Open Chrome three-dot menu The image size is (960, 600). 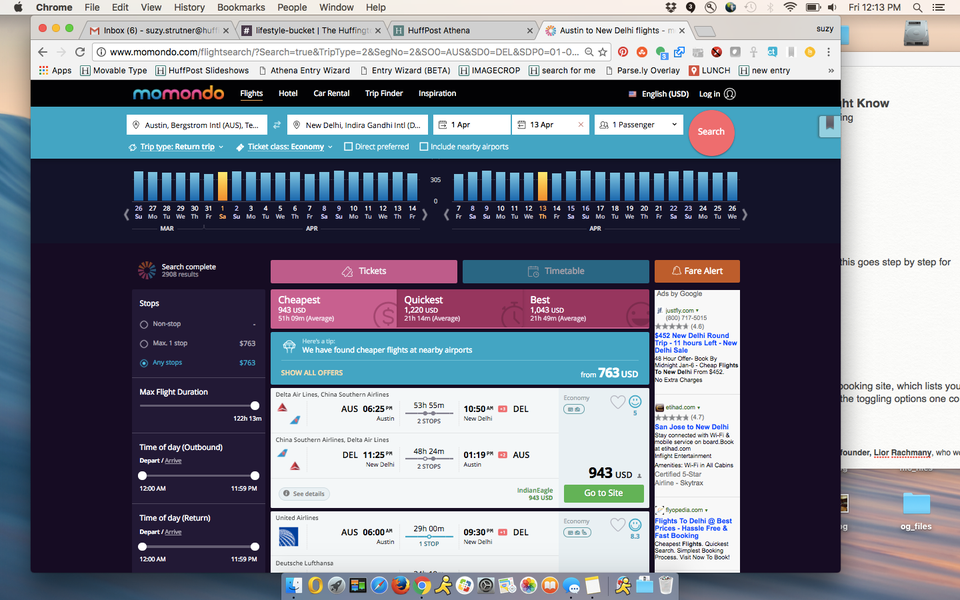tap(828, 52)
